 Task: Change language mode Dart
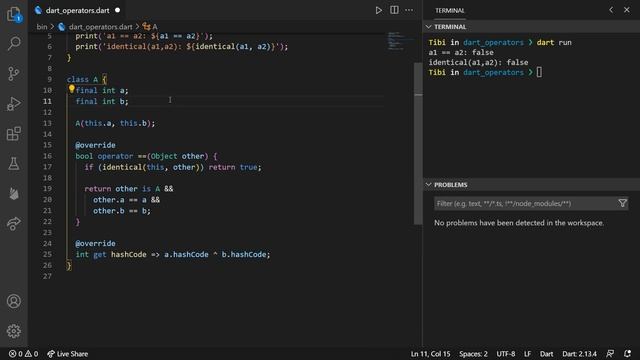[x=547, y=354]
